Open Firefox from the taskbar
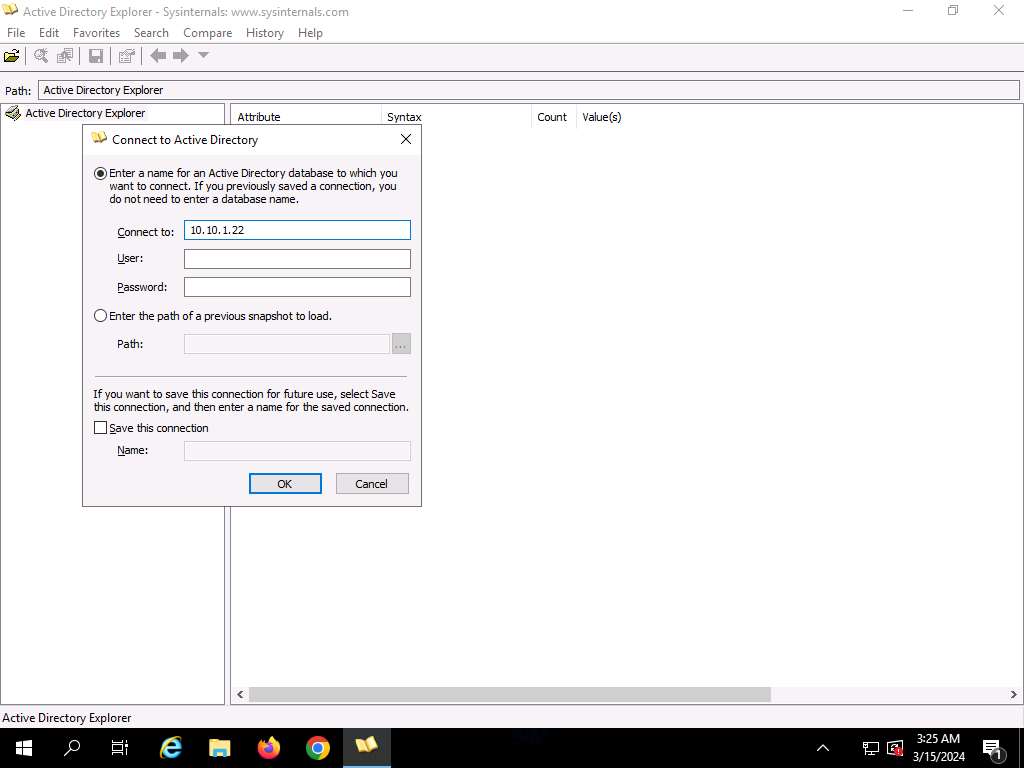Screen dimensions: 1024x768 pyautogui.click(x=269, y=747)
